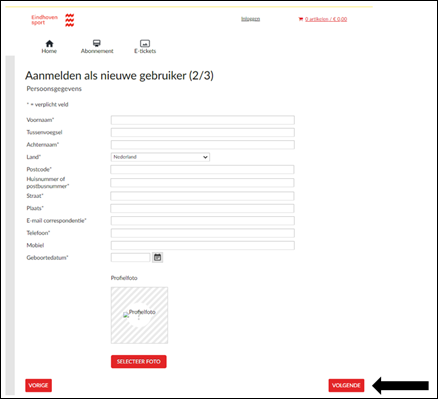Open the calendar picker for Geboortedatum
Screen dimensions: 438x399
(x=157, y=257)
